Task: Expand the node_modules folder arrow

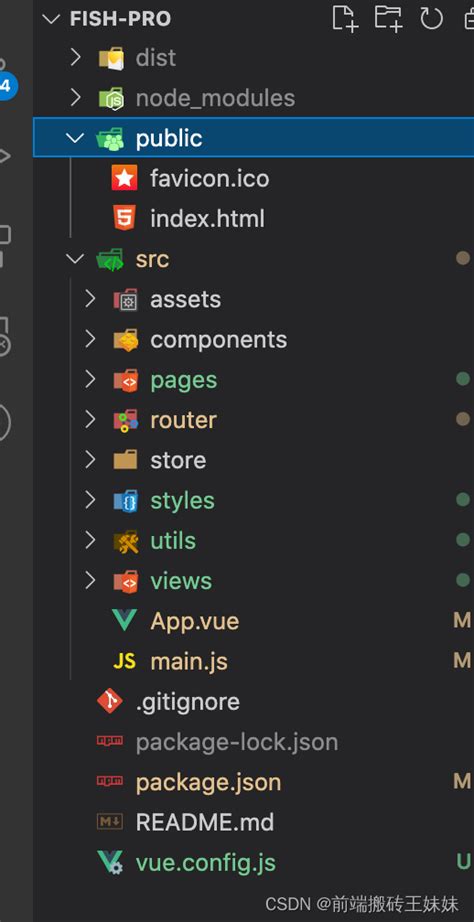Action: pyautogui.click(x=75, y=98)
